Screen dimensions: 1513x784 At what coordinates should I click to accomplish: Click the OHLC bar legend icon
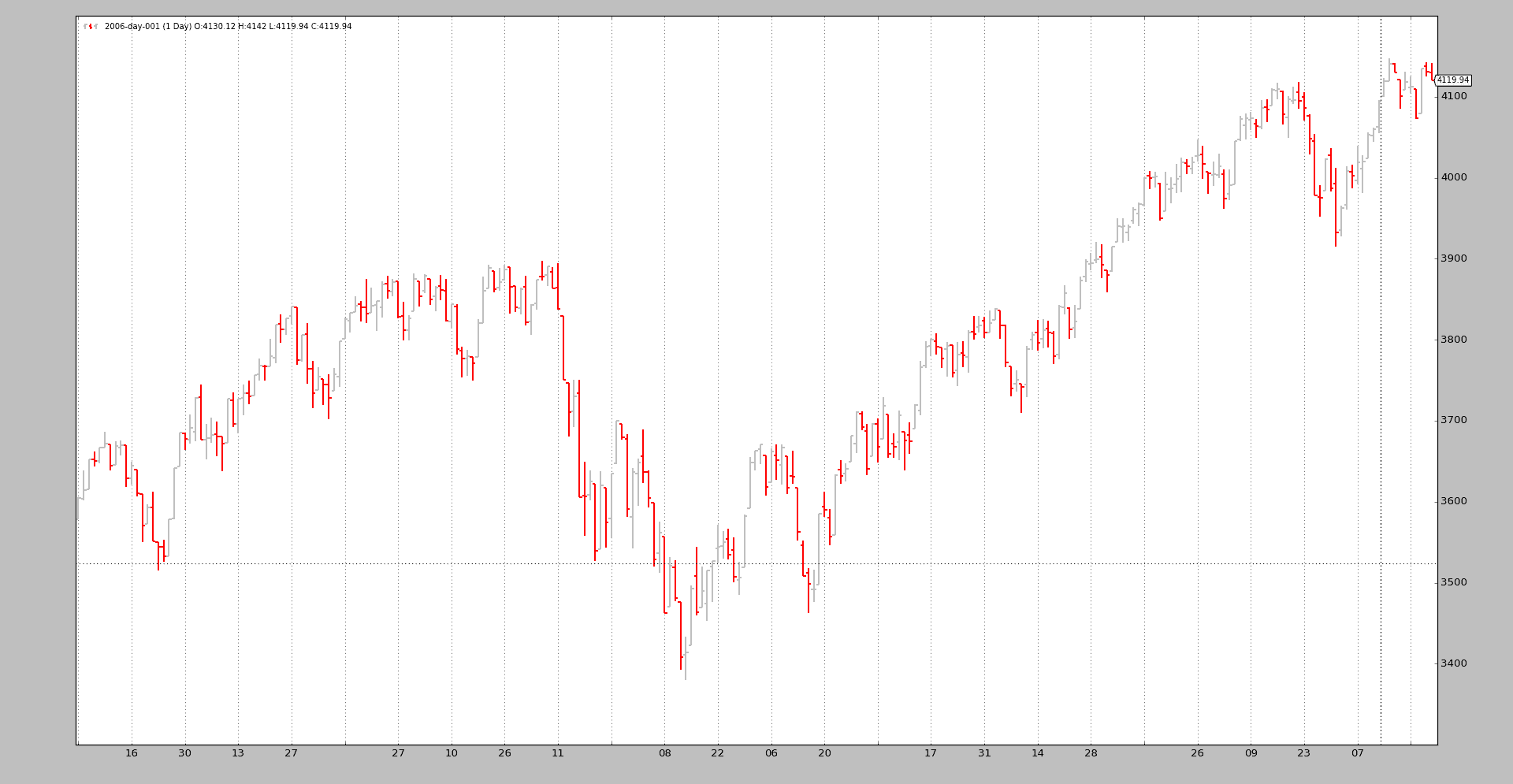point(91,27)
